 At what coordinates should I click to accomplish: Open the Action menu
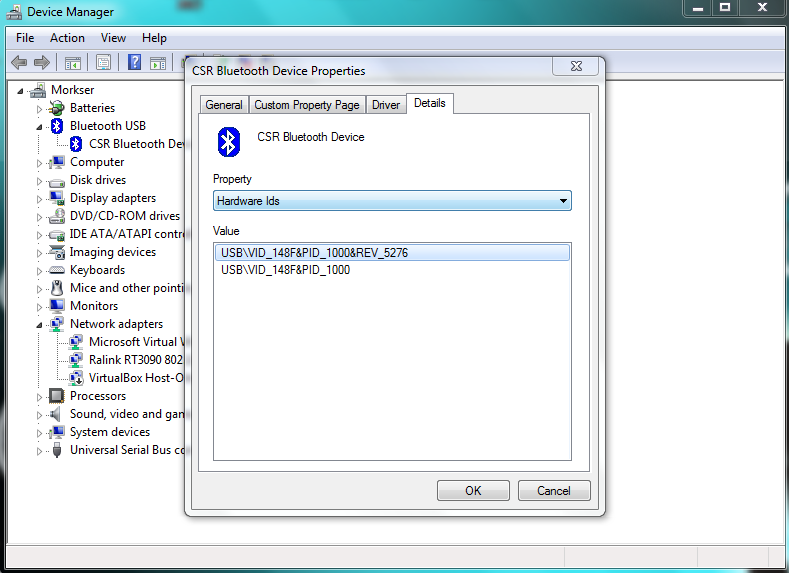[67, 38]
